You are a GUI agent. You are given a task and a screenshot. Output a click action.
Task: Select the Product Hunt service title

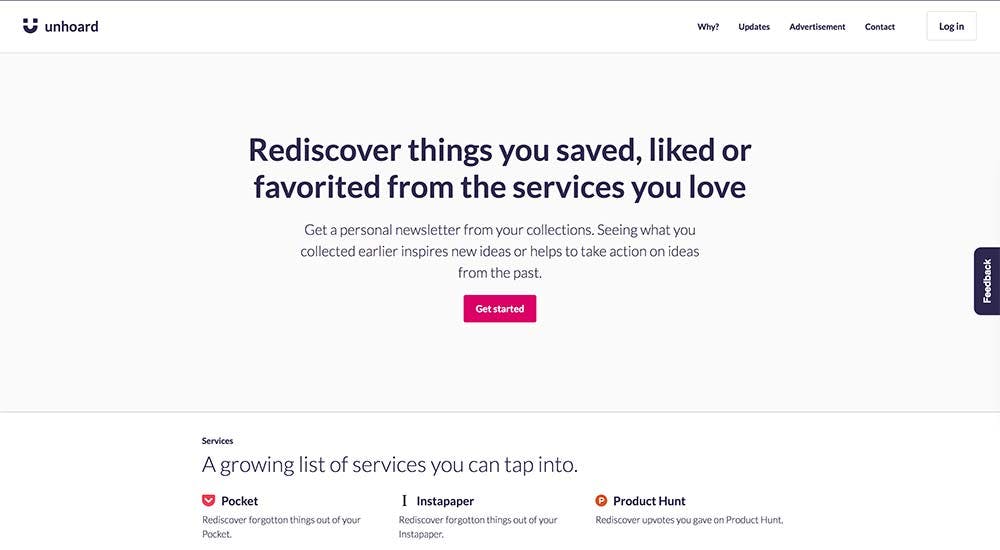(x=649, y=501)
